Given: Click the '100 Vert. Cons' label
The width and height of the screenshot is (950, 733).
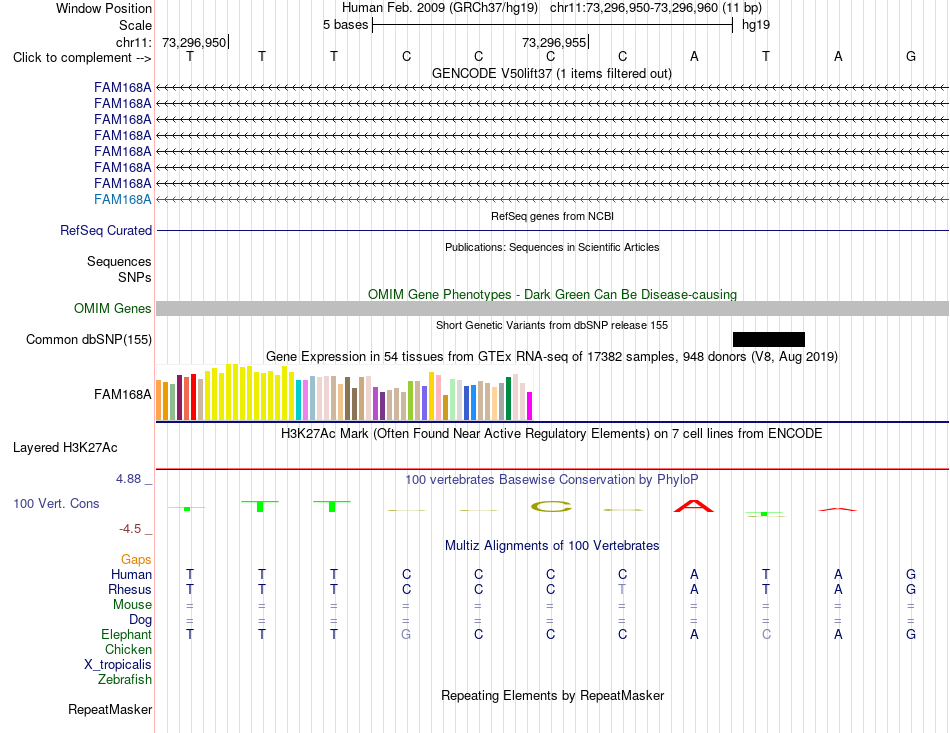Looking at the screenshot, I should point(56,503).
